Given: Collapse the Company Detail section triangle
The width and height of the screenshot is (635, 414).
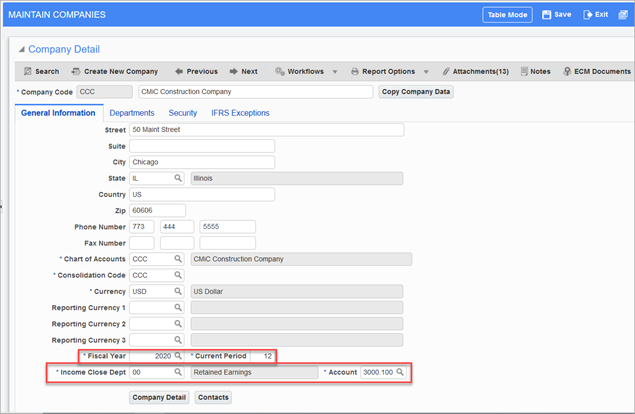Looking at the screenshot, I should tap(21, 49).
